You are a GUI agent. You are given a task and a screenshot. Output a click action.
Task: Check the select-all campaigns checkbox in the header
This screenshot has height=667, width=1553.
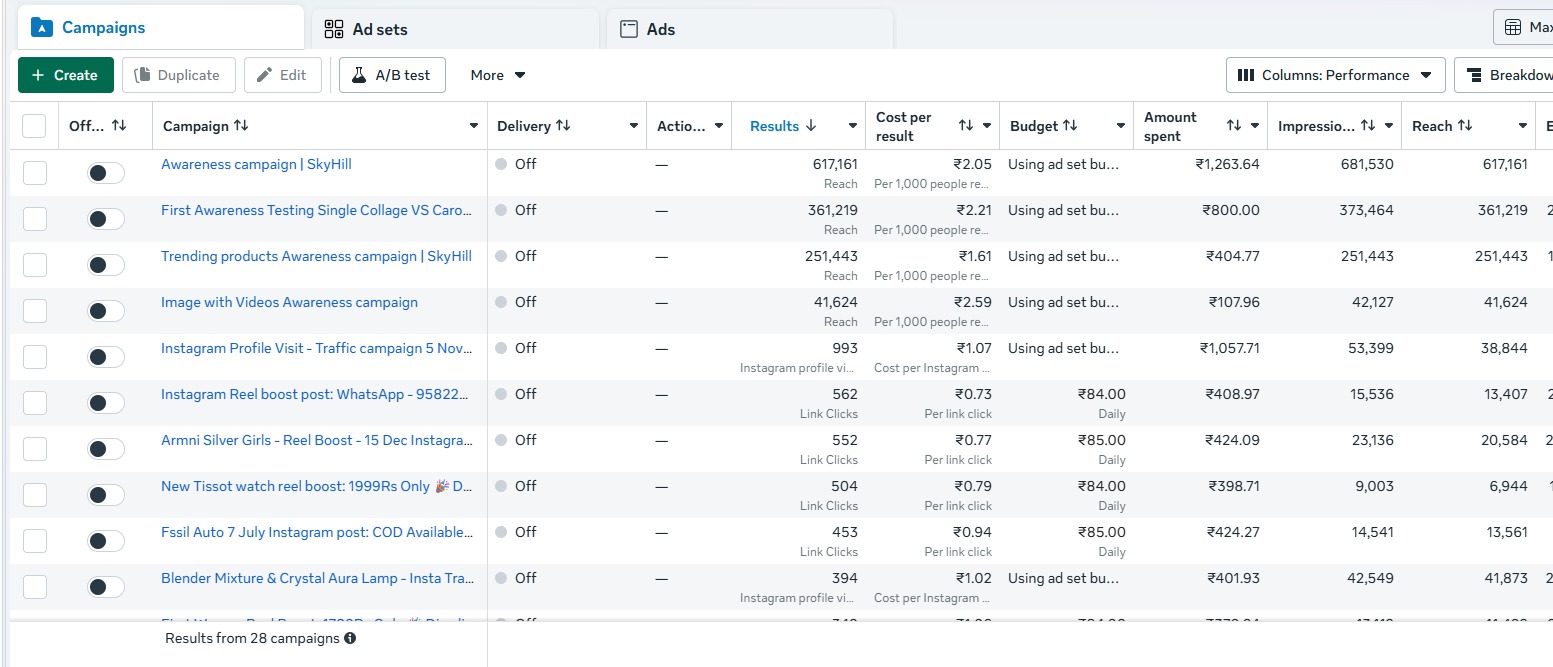(x=34, y=126)
